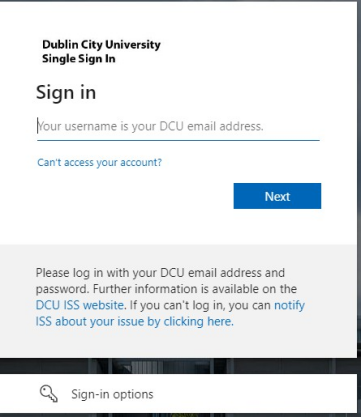The image size is (362, 418).
Task: Click the word 'notify' link text
Action: [x=289, y=305]
